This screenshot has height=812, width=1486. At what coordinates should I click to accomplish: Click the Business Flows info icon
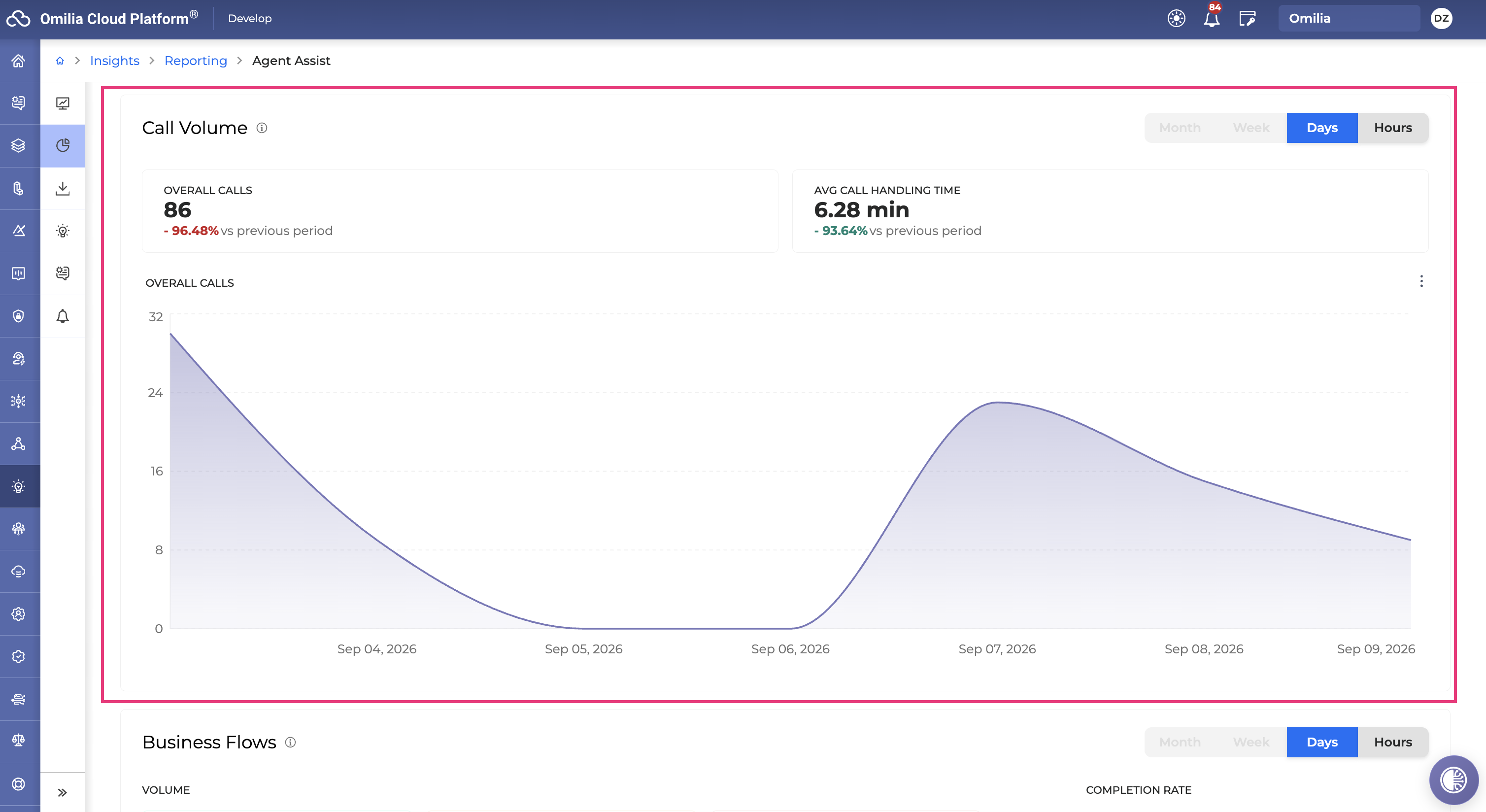tap(291, 742)
